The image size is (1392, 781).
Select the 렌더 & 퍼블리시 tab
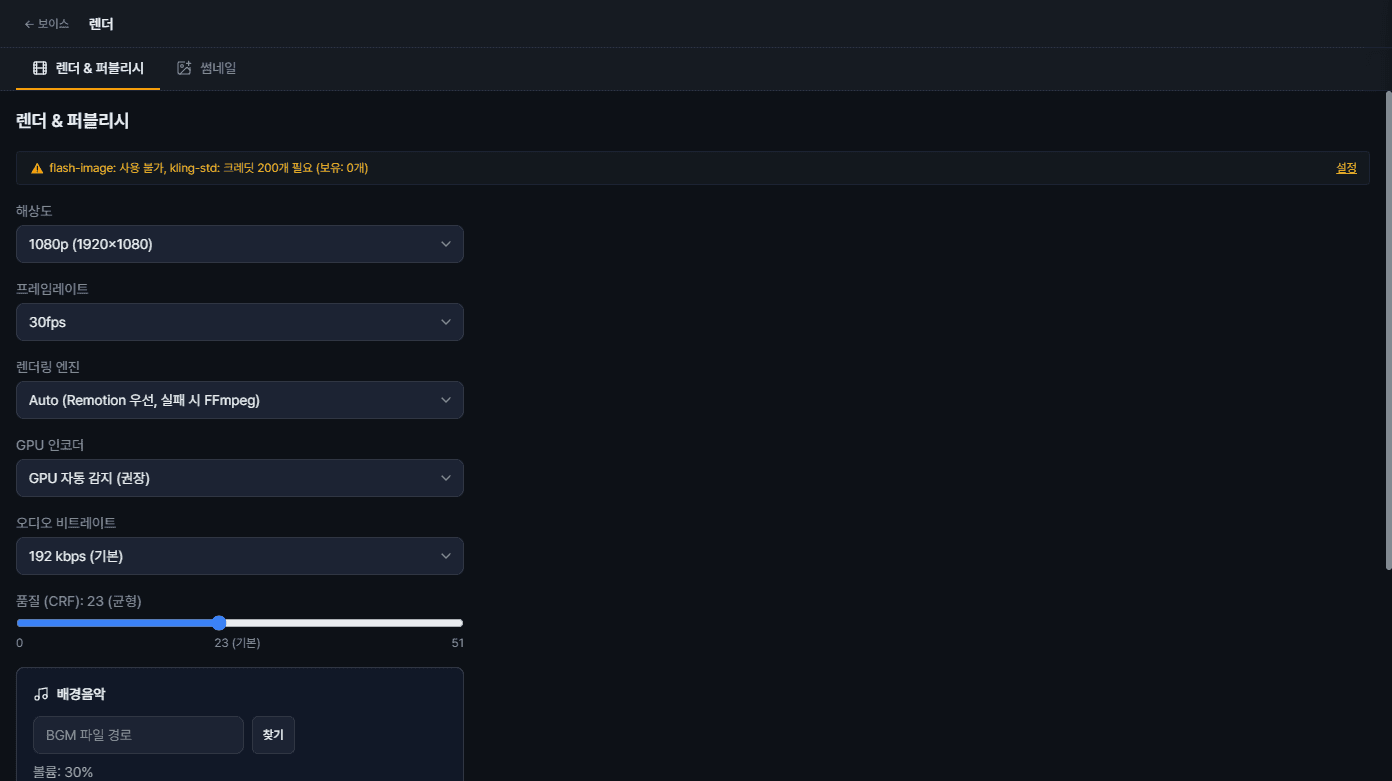[x=88, y=68]
